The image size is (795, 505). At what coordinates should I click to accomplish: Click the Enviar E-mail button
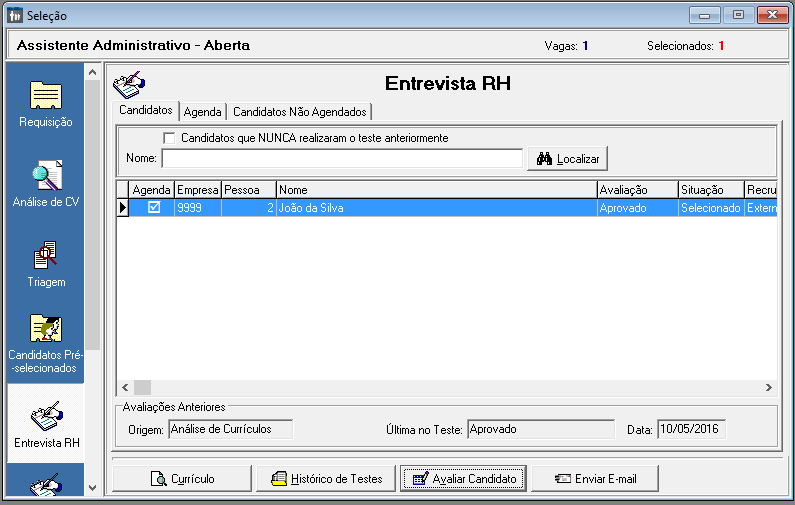pos(596,479)
